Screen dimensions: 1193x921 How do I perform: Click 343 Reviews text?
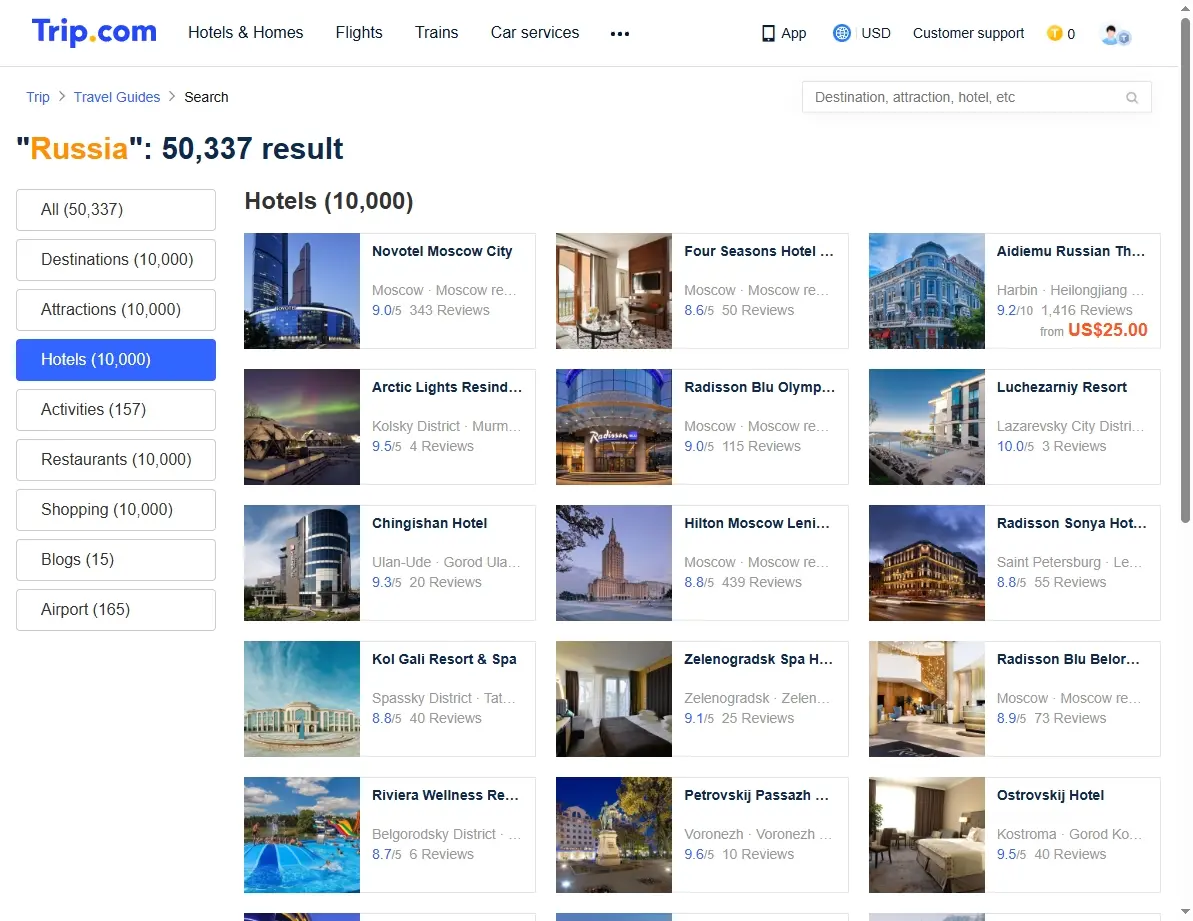point(450,310)
